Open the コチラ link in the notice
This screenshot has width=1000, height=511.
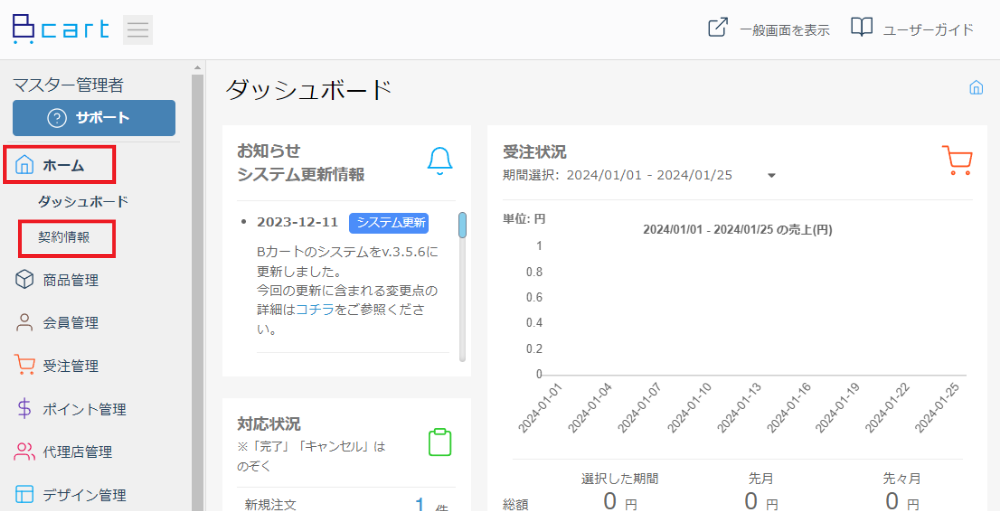(315, 311)
